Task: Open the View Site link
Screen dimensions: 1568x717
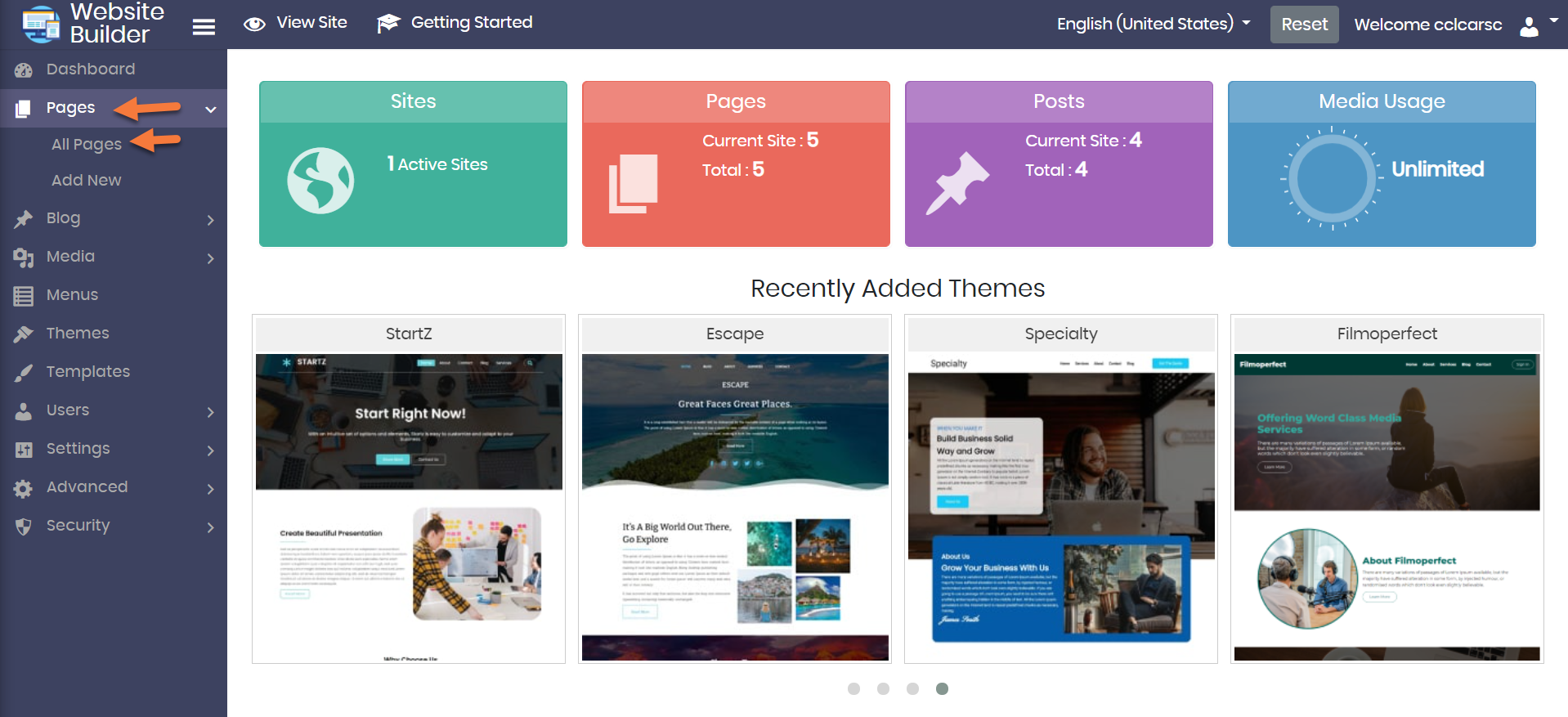Action: click(296, 23)
